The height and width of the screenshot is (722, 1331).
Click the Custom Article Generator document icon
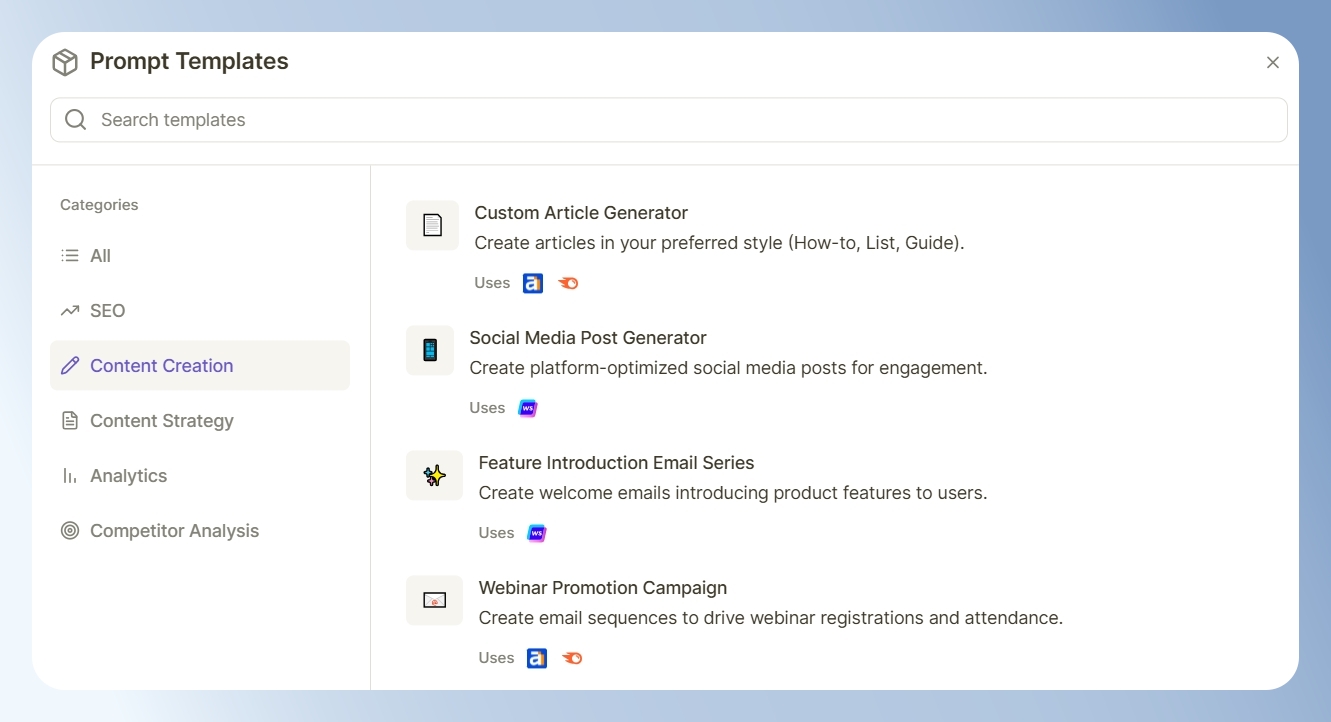coord(432,225)
